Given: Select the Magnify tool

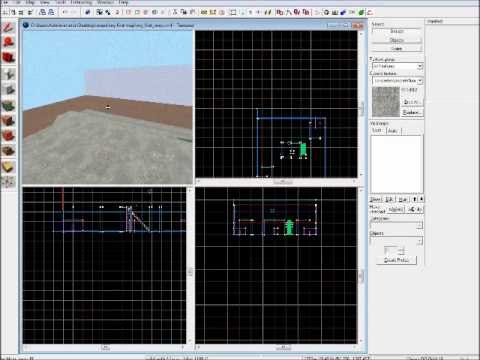Looking at the screenshot, I should click(9, 42).
